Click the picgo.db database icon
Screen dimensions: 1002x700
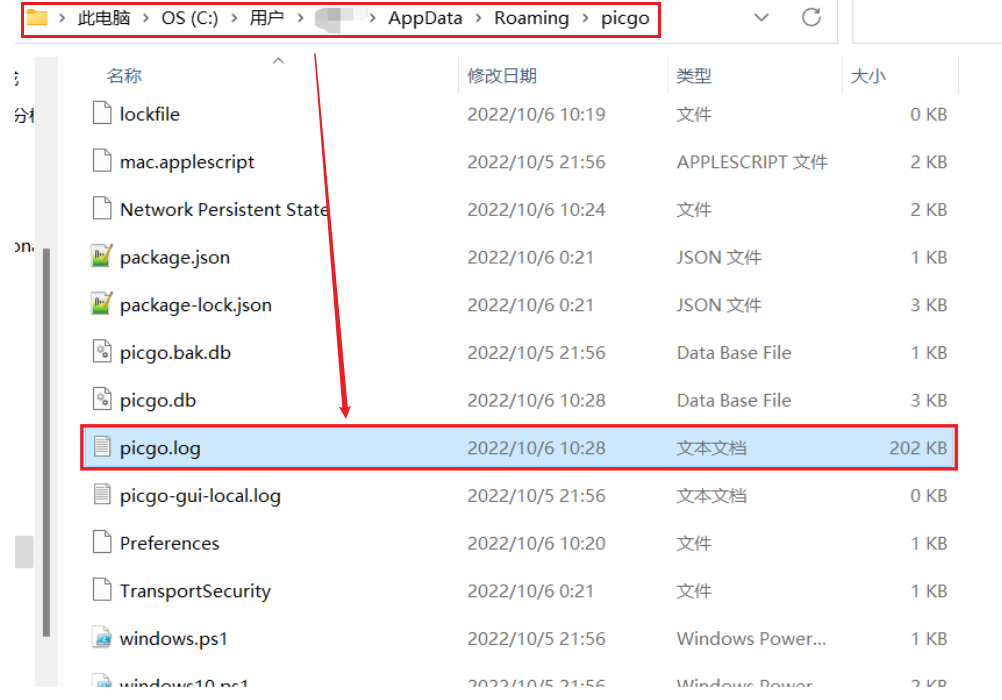point(102,400)
